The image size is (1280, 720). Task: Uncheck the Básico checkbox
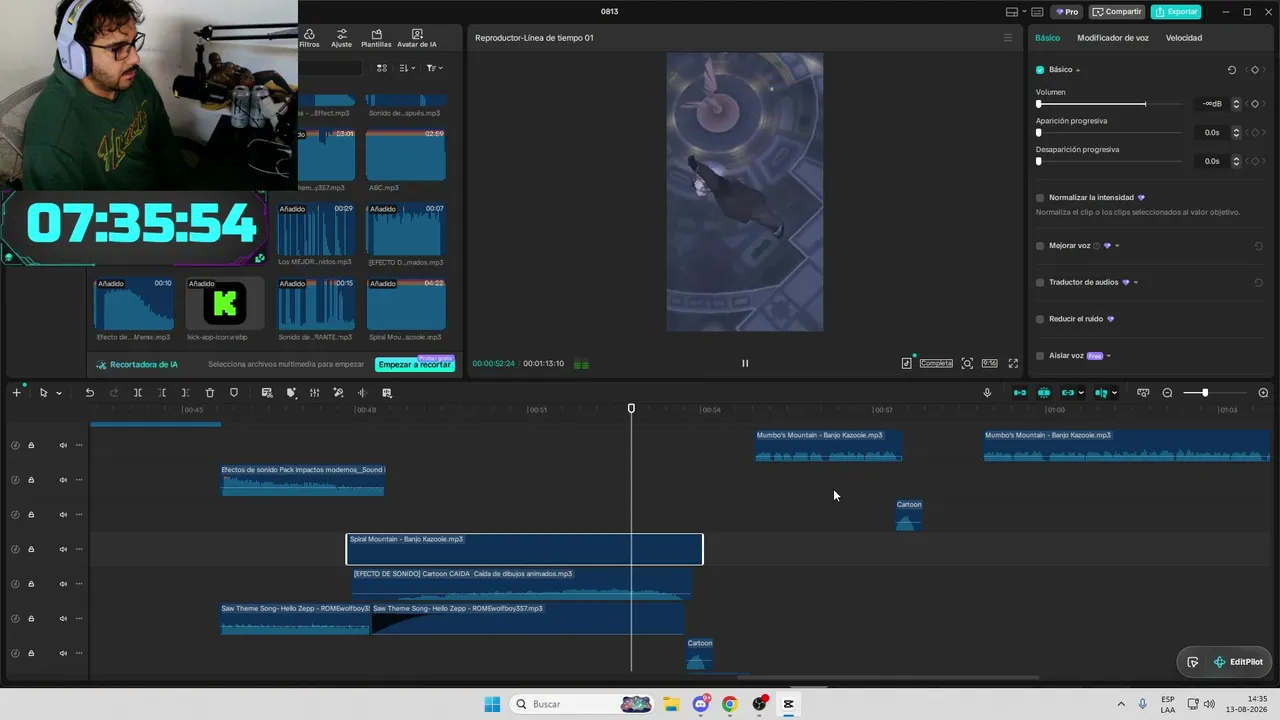(x=1040, y=70)
